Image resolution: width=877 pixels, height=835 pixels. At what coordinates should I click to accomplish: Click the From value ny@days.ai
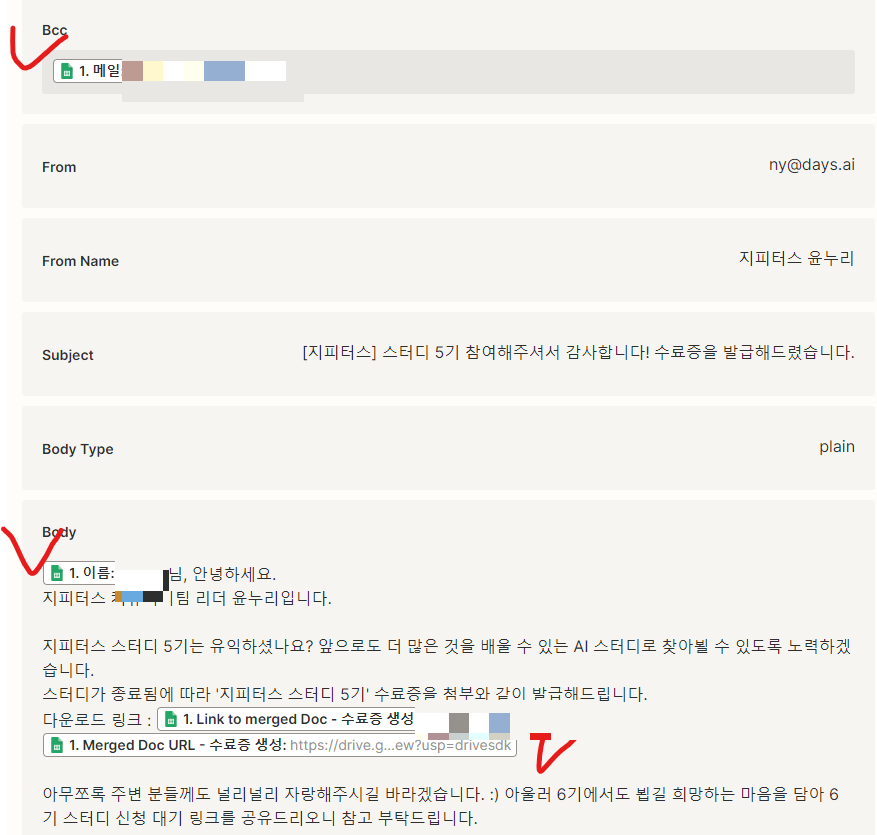pyautogui.click(x=812, y=164)
